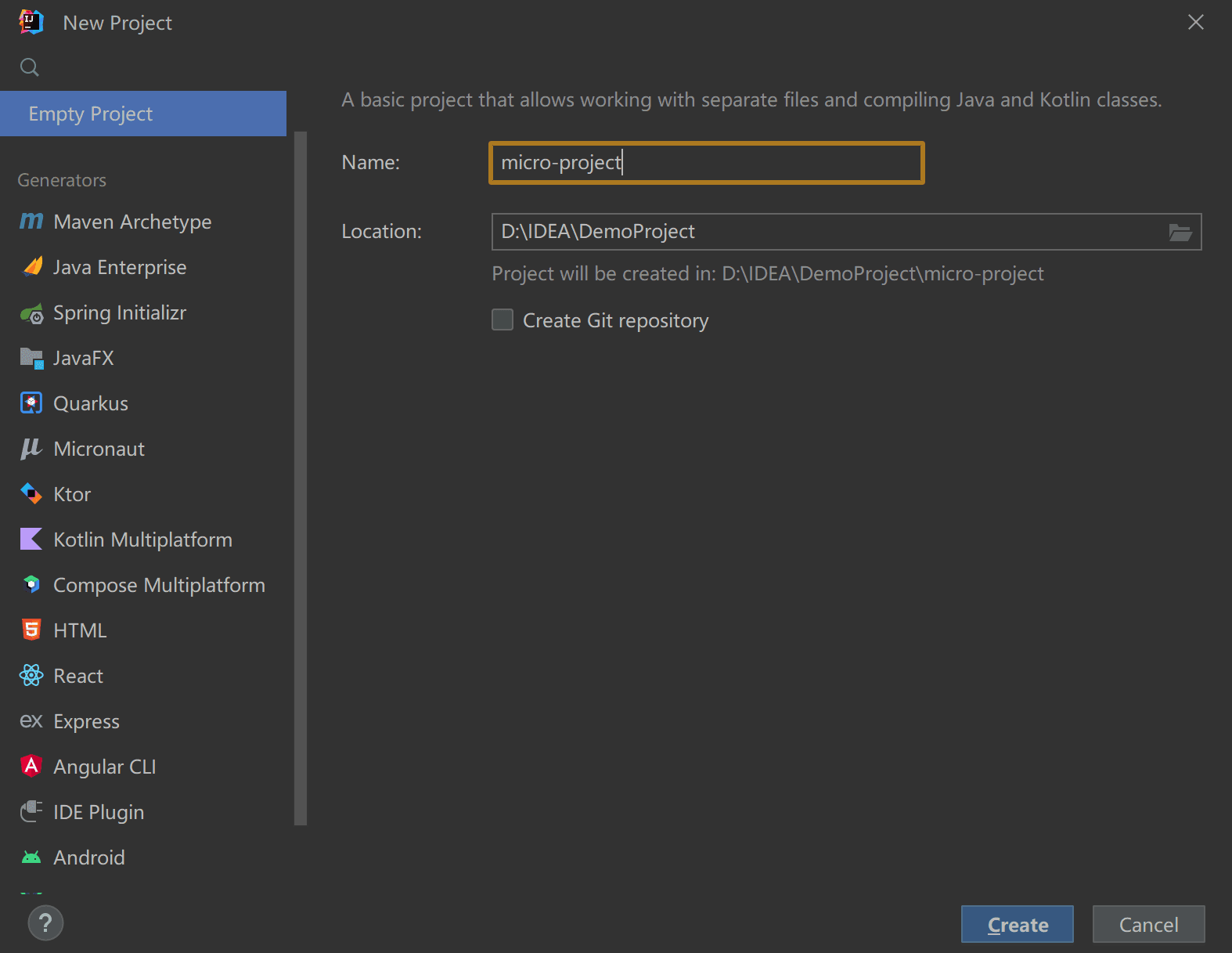The height and width of the screenshot is (953, 1232).
Task: Choose Kotlin Multiplatform from generators
Action: coord(143,540)
